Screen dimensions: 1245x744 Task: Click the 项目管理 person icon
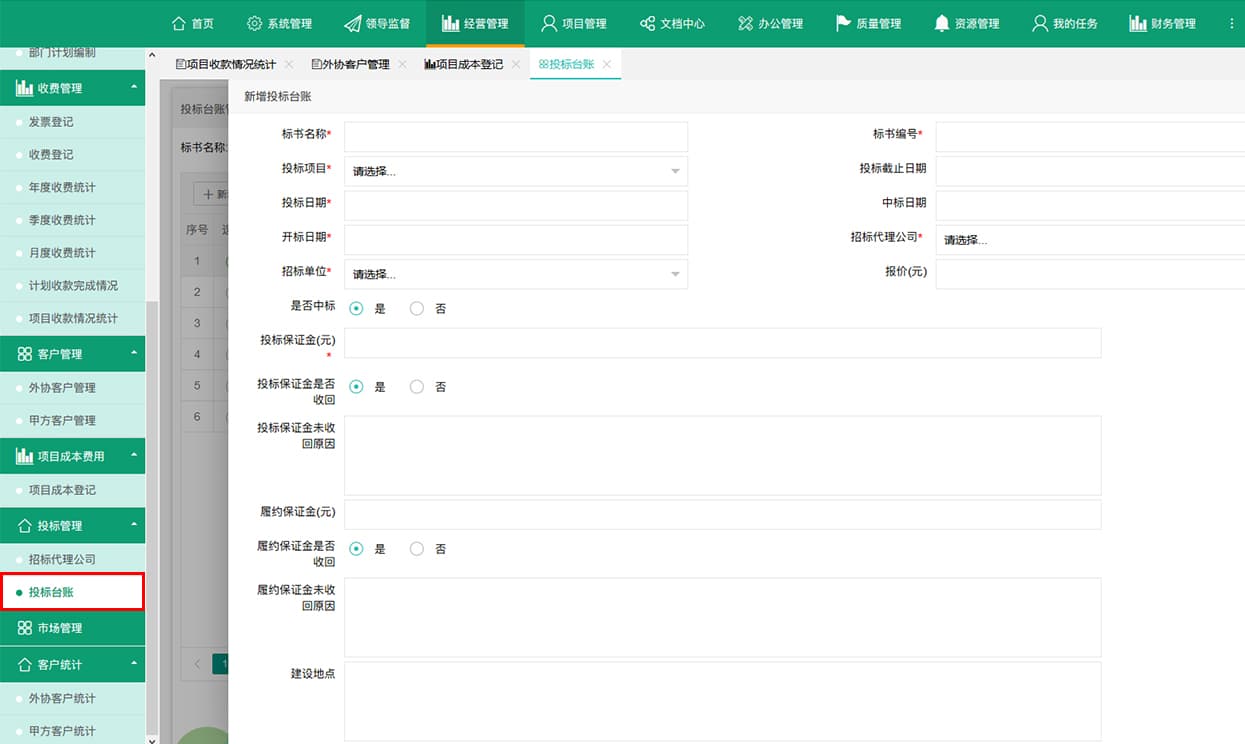pyautogui.click(x=549, y=23)
